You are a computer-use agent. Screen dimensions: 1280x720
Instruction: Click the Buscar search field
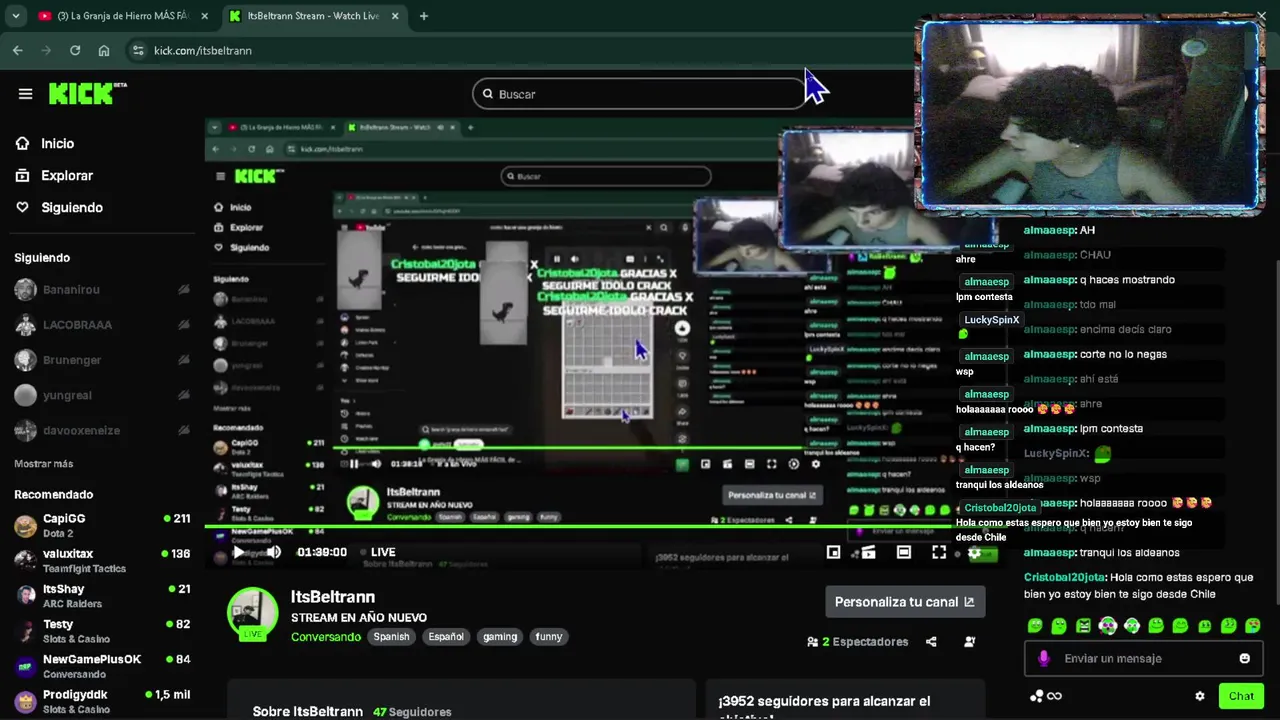(640, 94)
